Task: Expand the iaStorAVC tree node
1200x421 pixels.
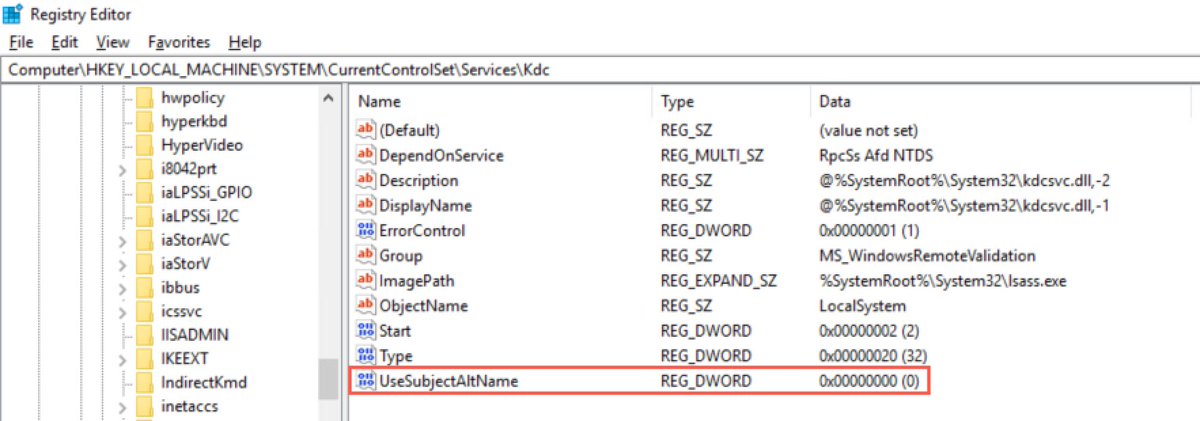Action: pyautogui.click(x=121, y=241)
